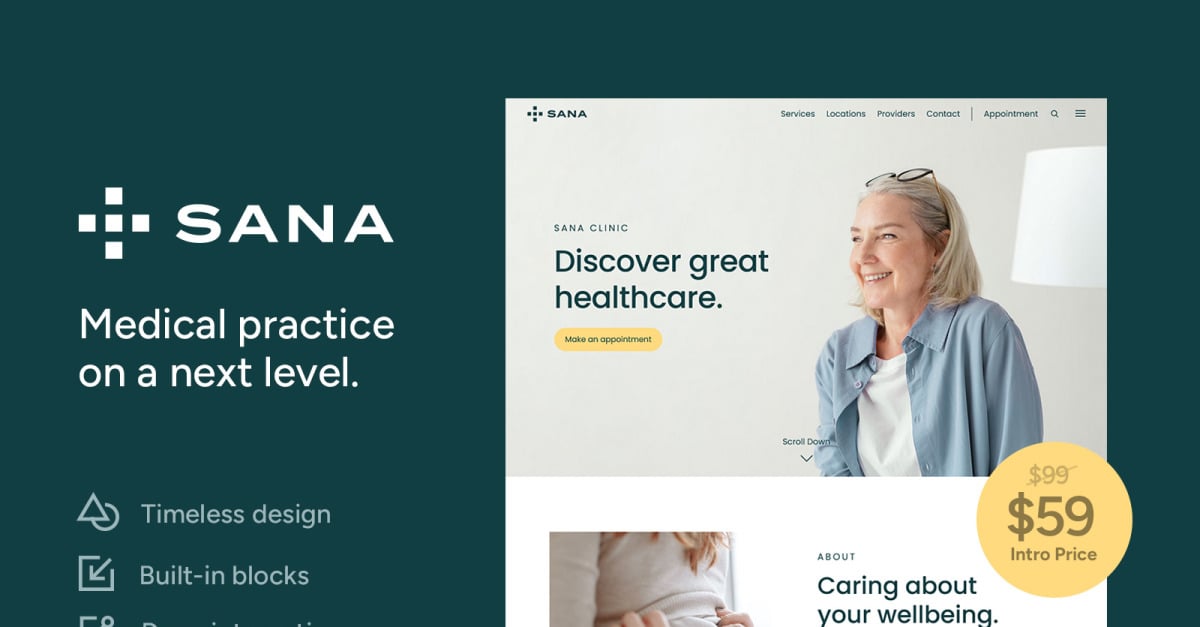The height and width of the screenshot is (627, 1200).
Task: Open the Locations menu item
Action: (846, 114)
